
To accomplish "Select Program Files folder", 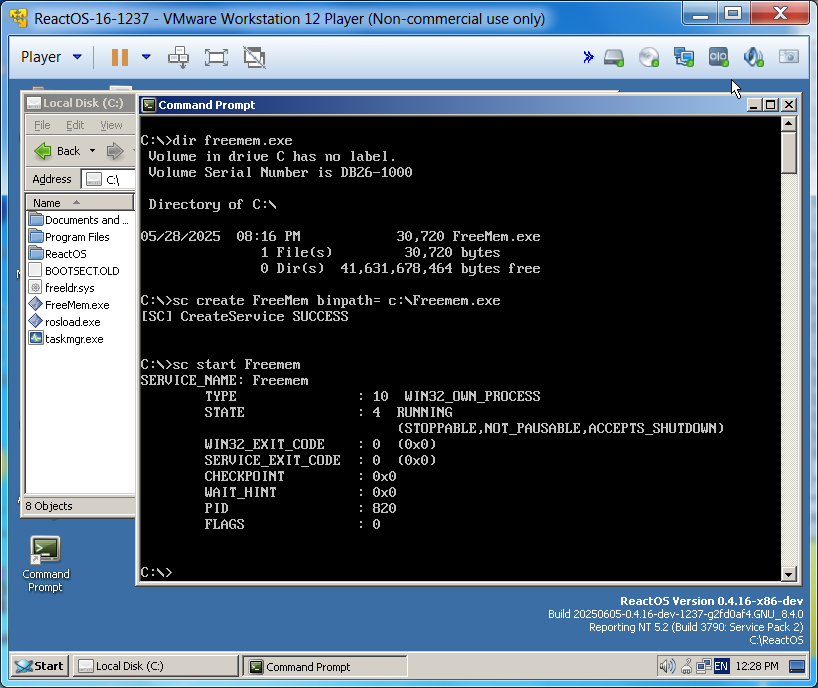I will tap(70, 237).
